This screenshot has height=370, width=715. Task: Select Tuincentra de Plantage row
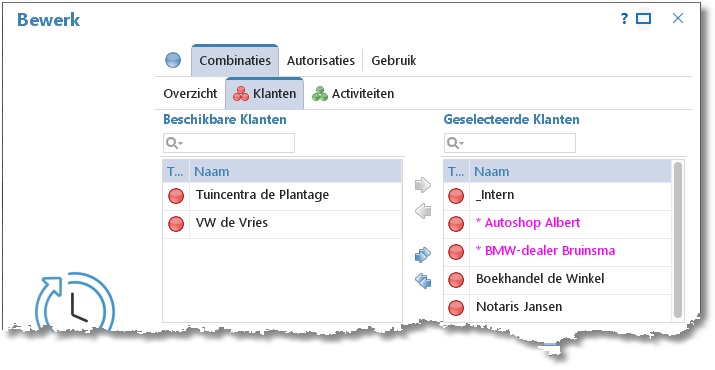click(282, 197)
